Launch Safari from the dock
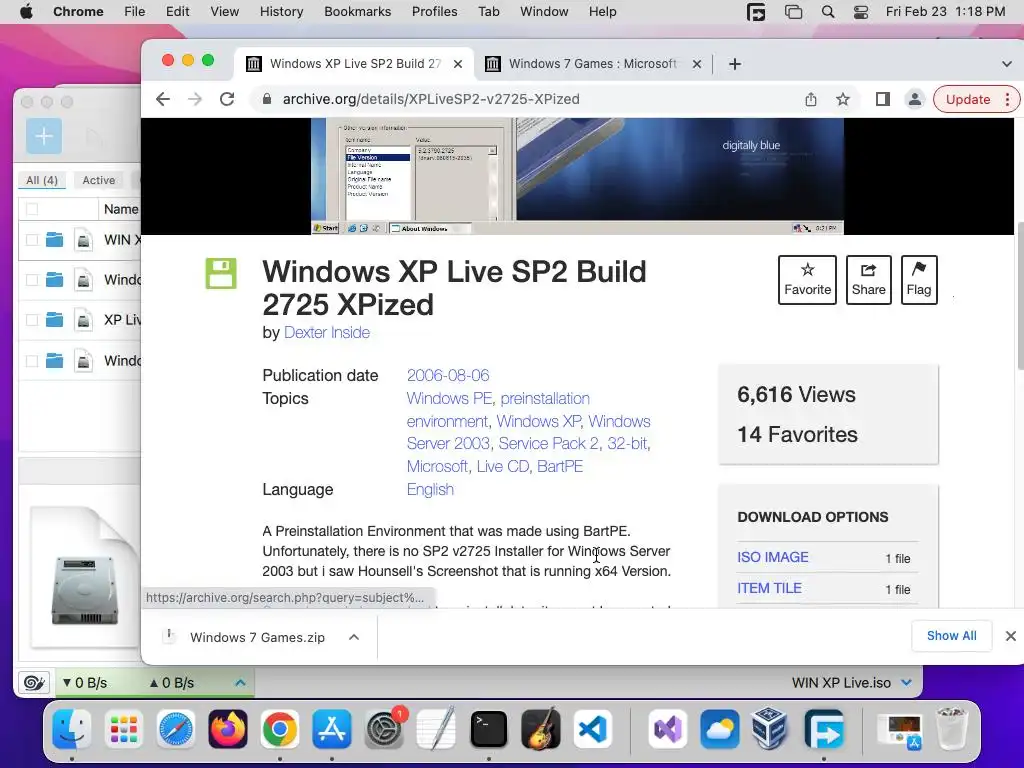Screen dimensions: 1024x768 [176, 729]
